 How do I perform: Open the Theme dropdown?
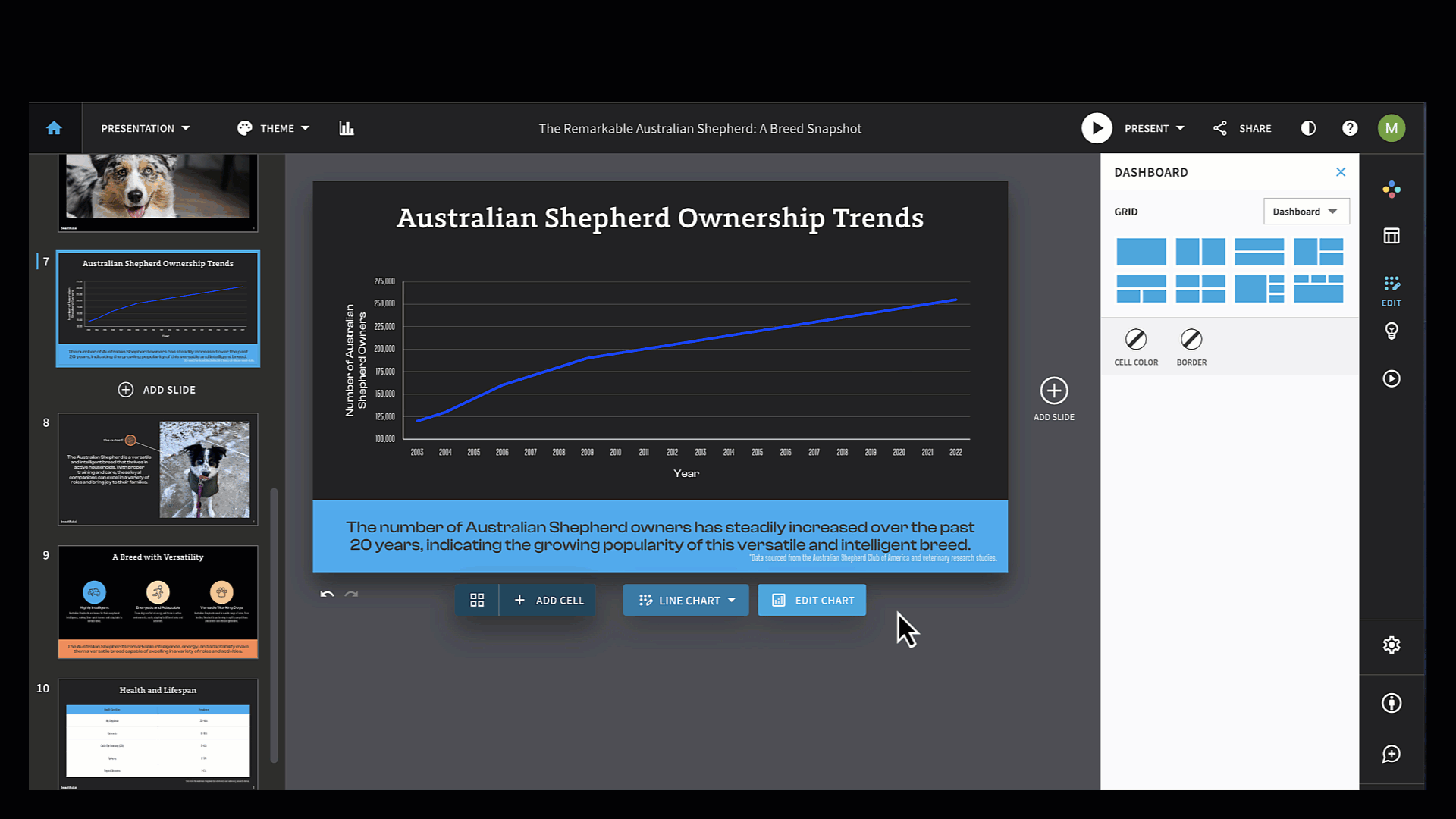(273, 128)
